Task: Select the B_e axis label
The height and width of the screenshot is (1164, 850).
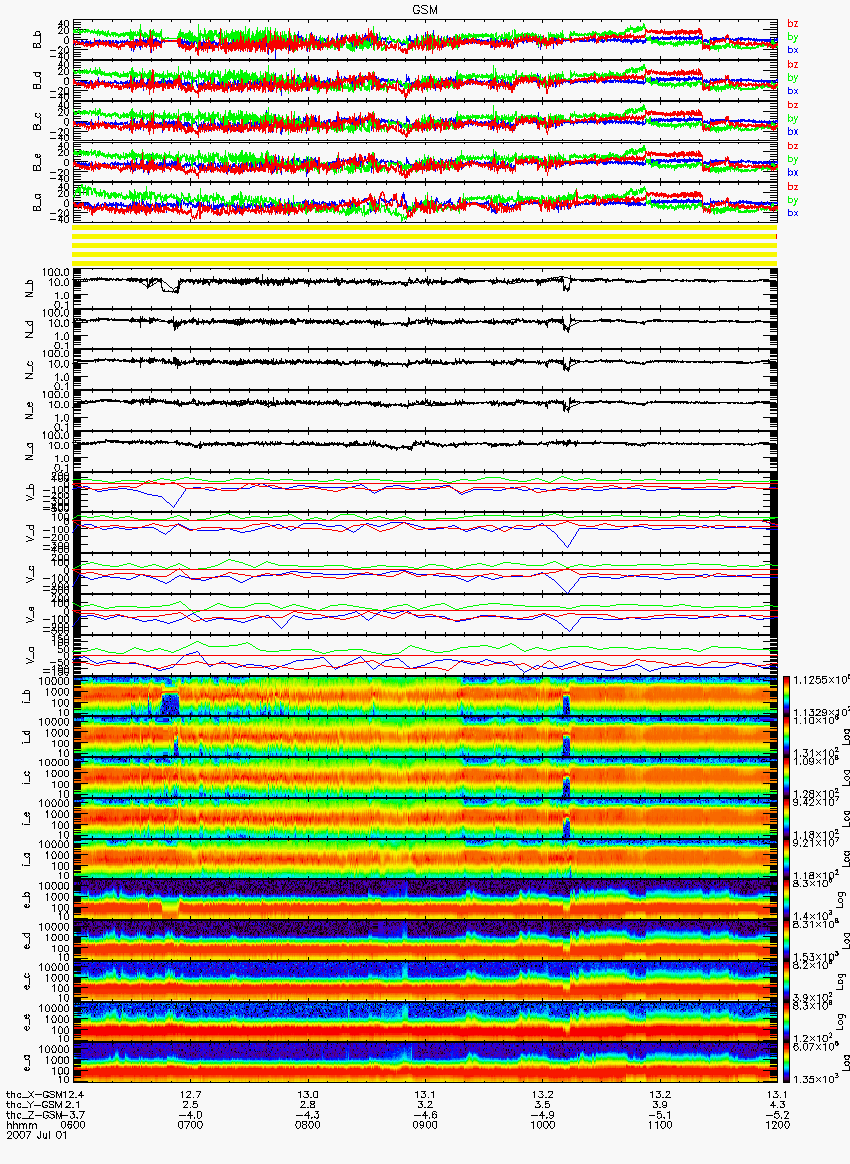Action: (x=38, y=163)
